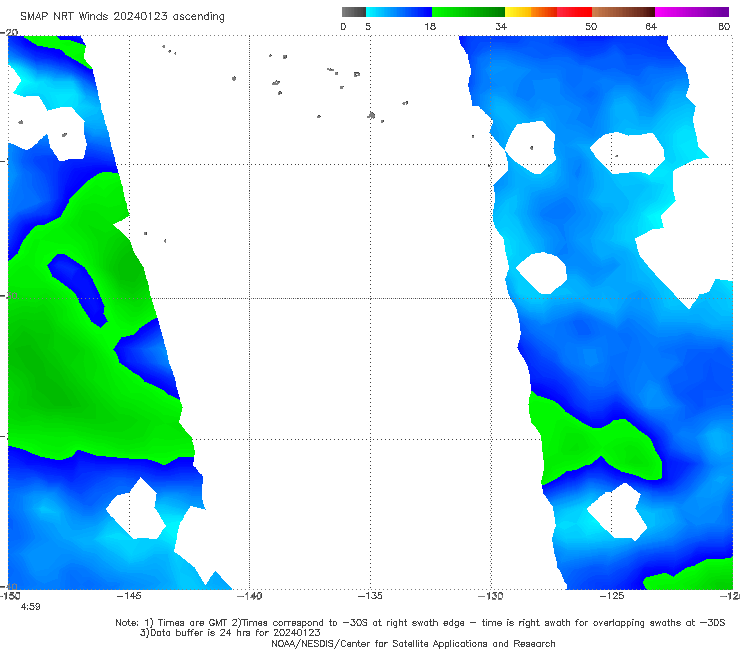Image resolution: width=740 pixels, height=650 pixels.
Task: Click the red segment of the color bar
Action: coord(574,12)
